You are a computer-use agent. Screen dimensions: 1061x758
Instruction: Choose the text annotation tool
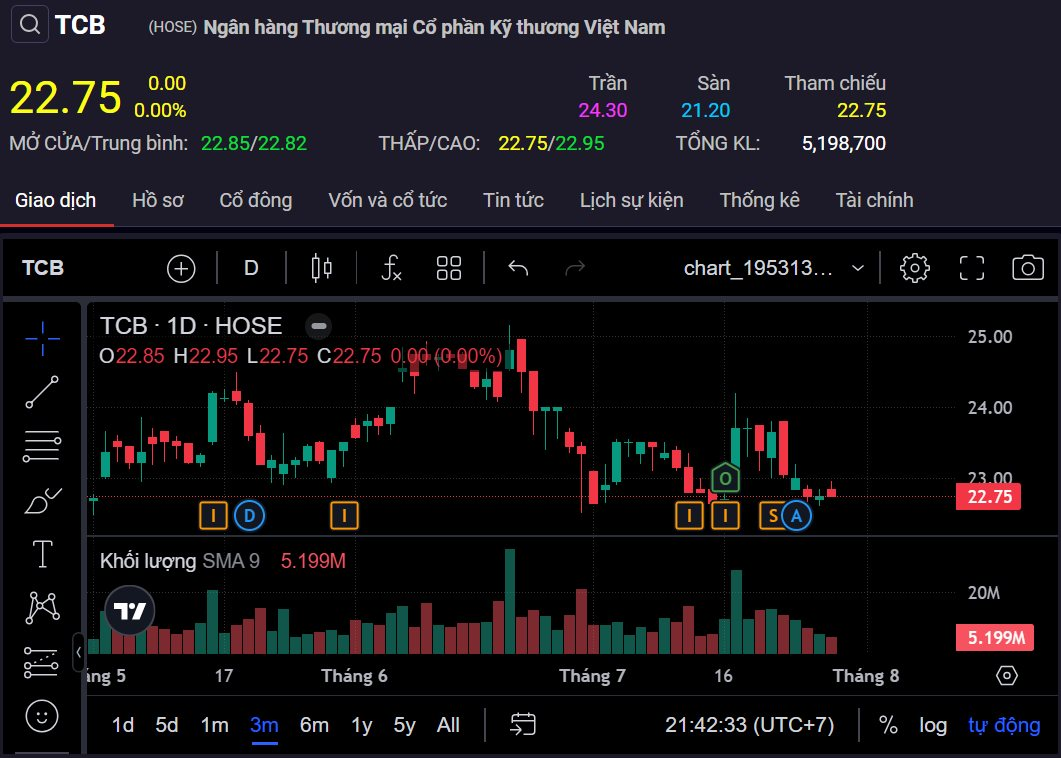point(42,553)
